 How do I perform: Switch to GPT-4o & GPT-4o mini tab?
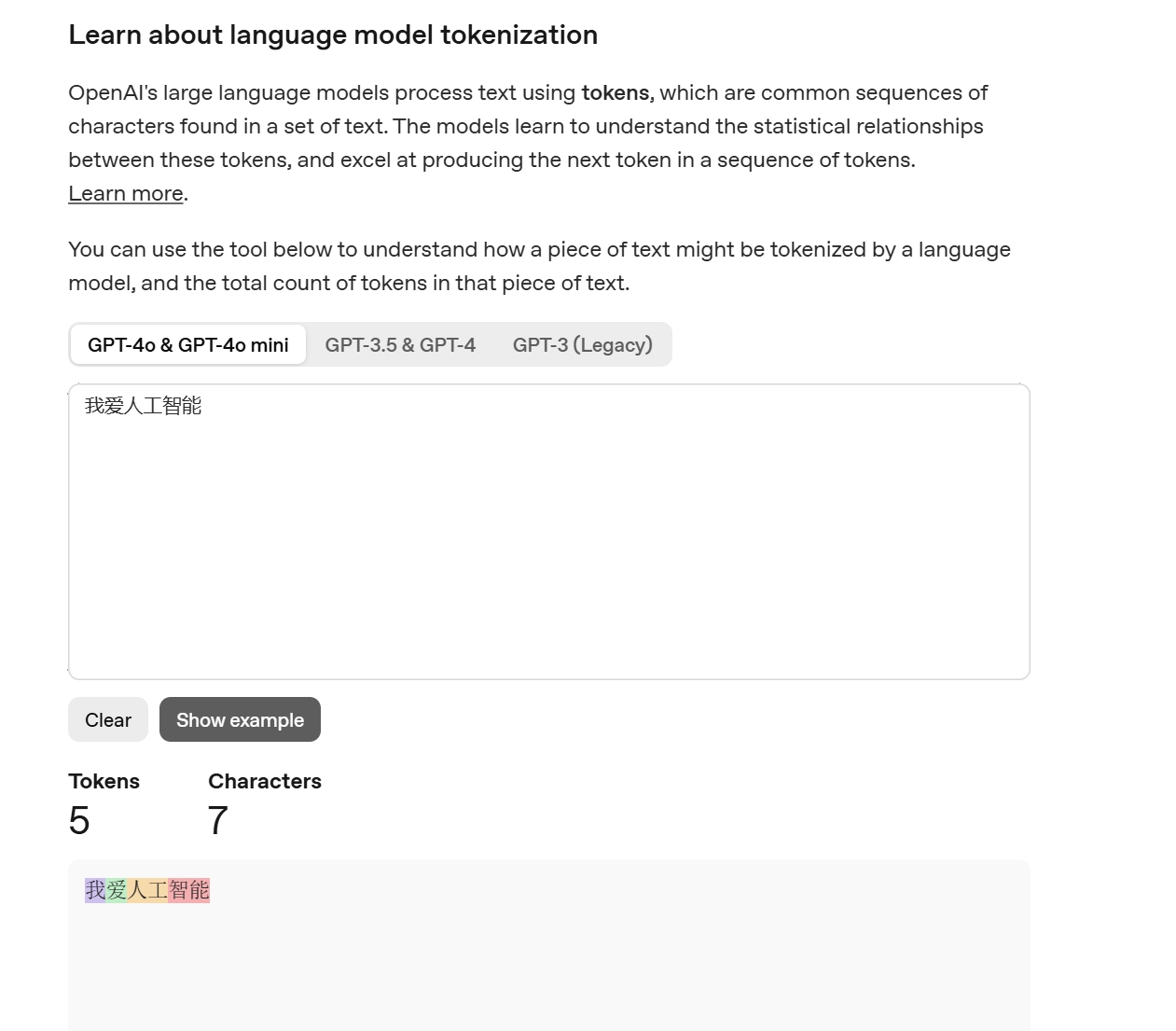[x=187, y=345]
